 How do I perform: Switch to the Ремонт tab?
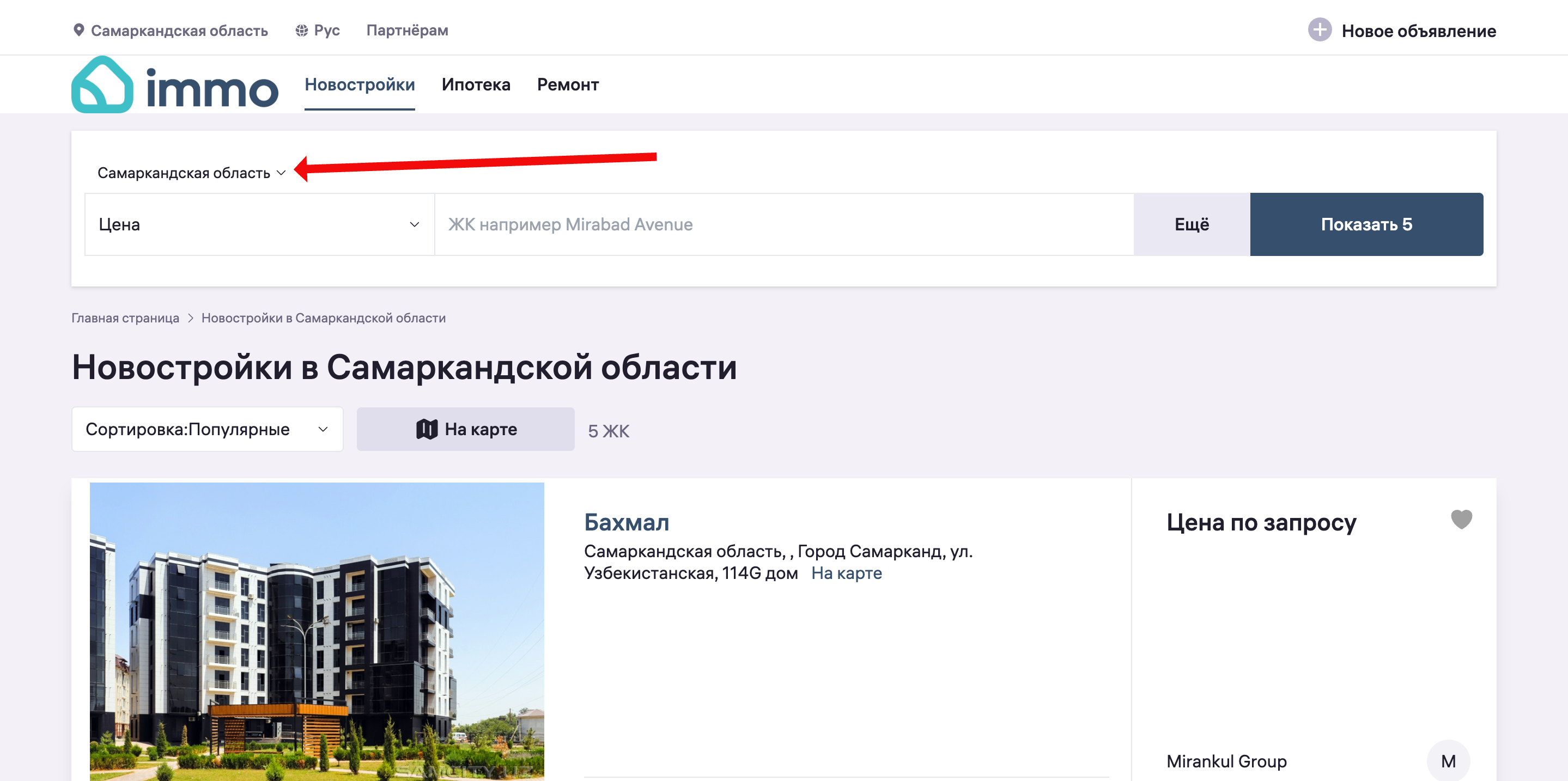567,84
